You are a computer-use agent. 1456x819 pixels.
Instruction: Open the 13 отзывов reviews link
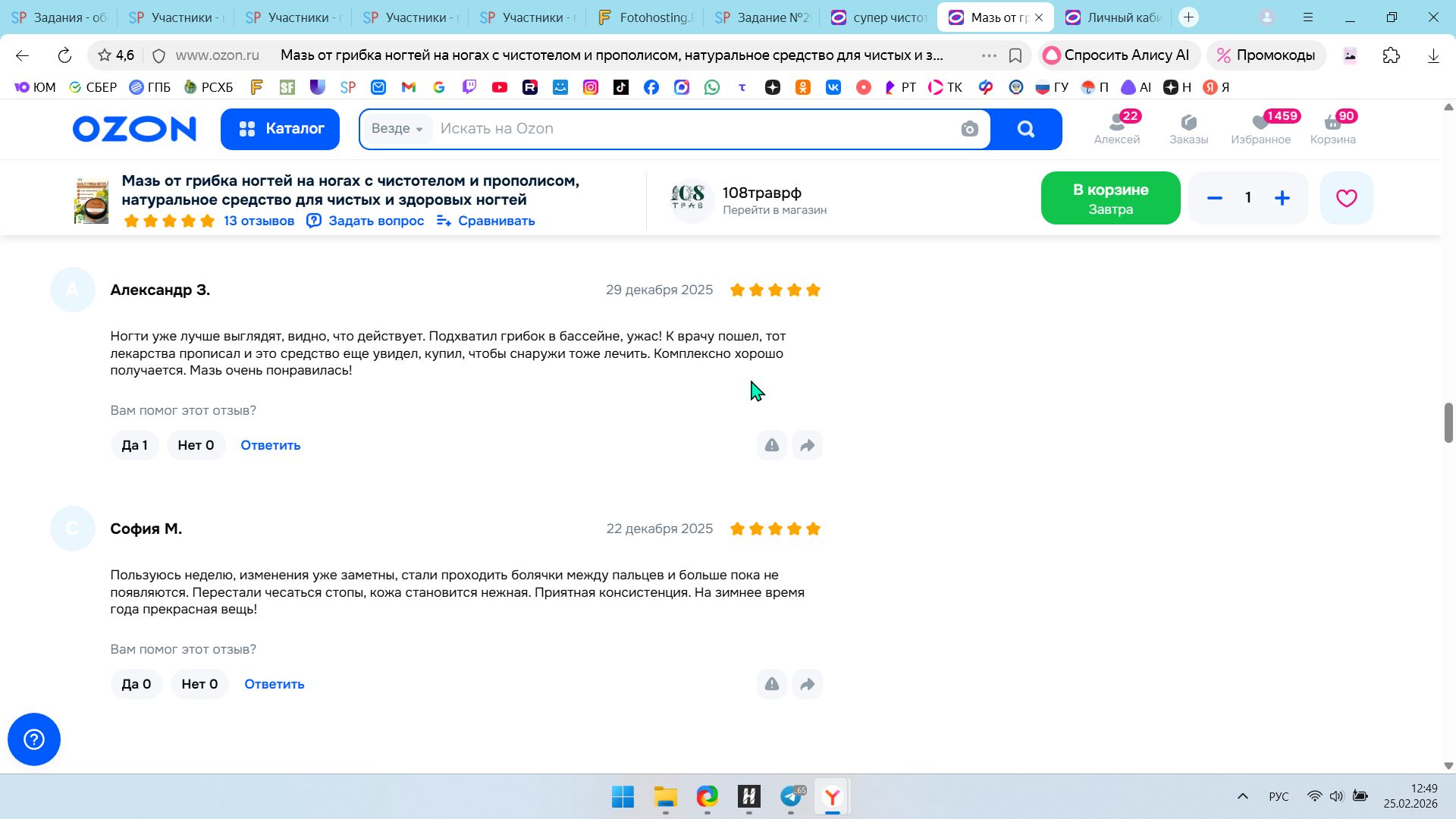(x=259, y=221)
